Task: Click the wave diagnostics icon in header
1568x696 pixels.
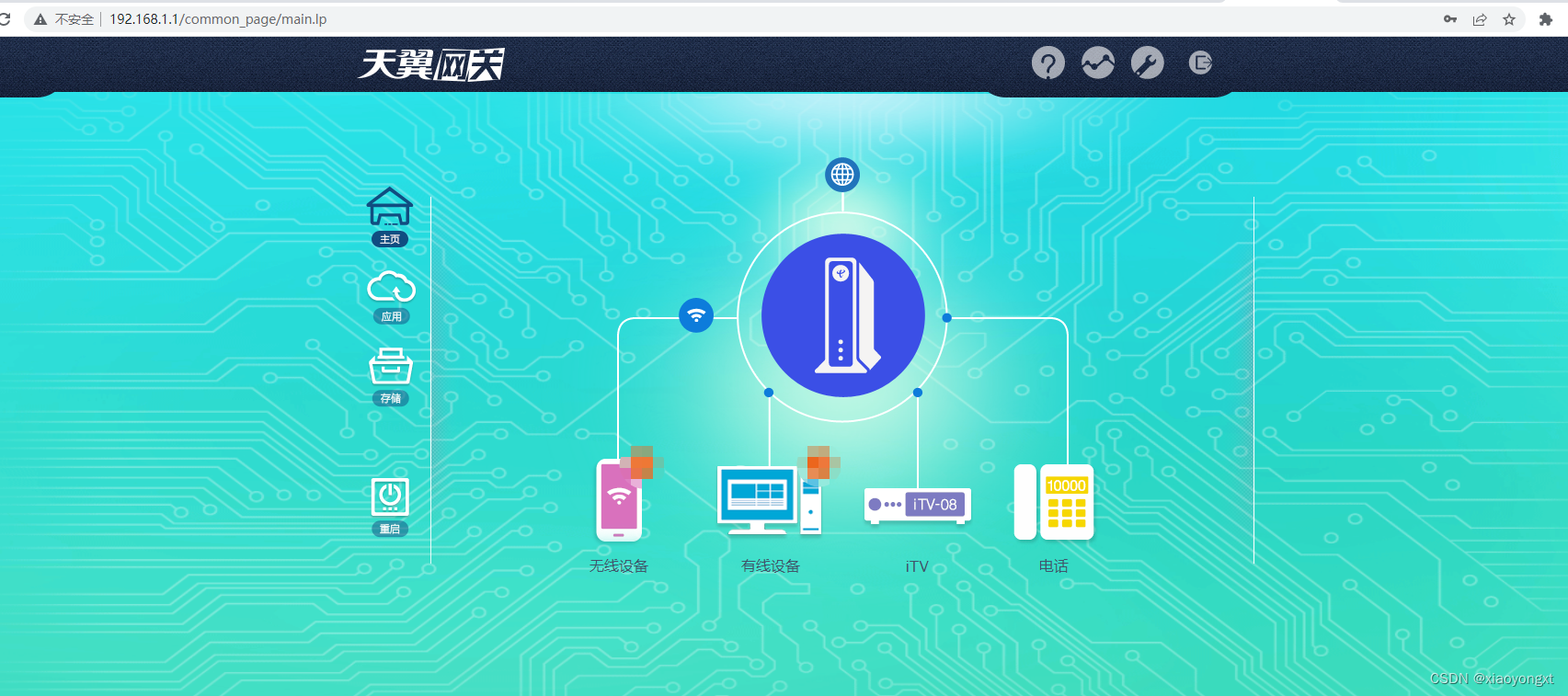Action: [x=1097, y=63]
